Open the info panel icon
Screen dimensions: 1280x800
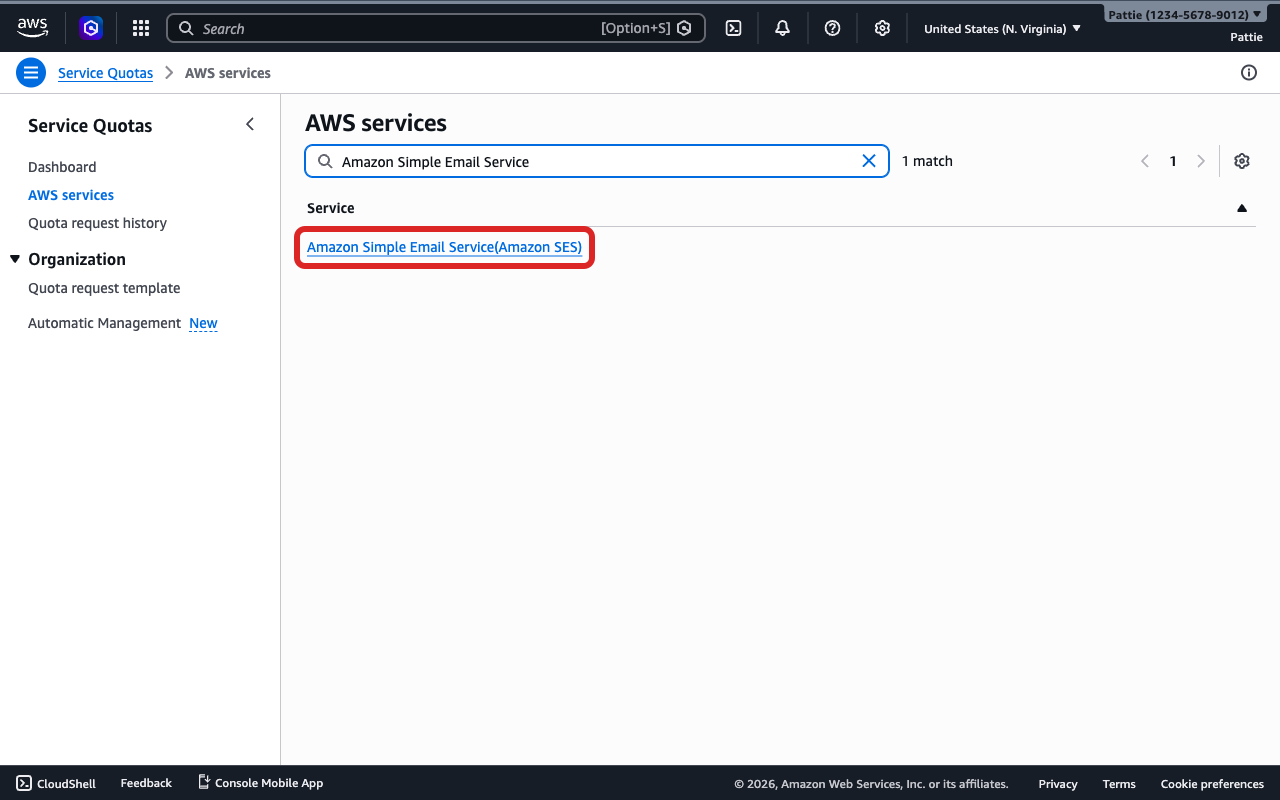pos(1249,73)
